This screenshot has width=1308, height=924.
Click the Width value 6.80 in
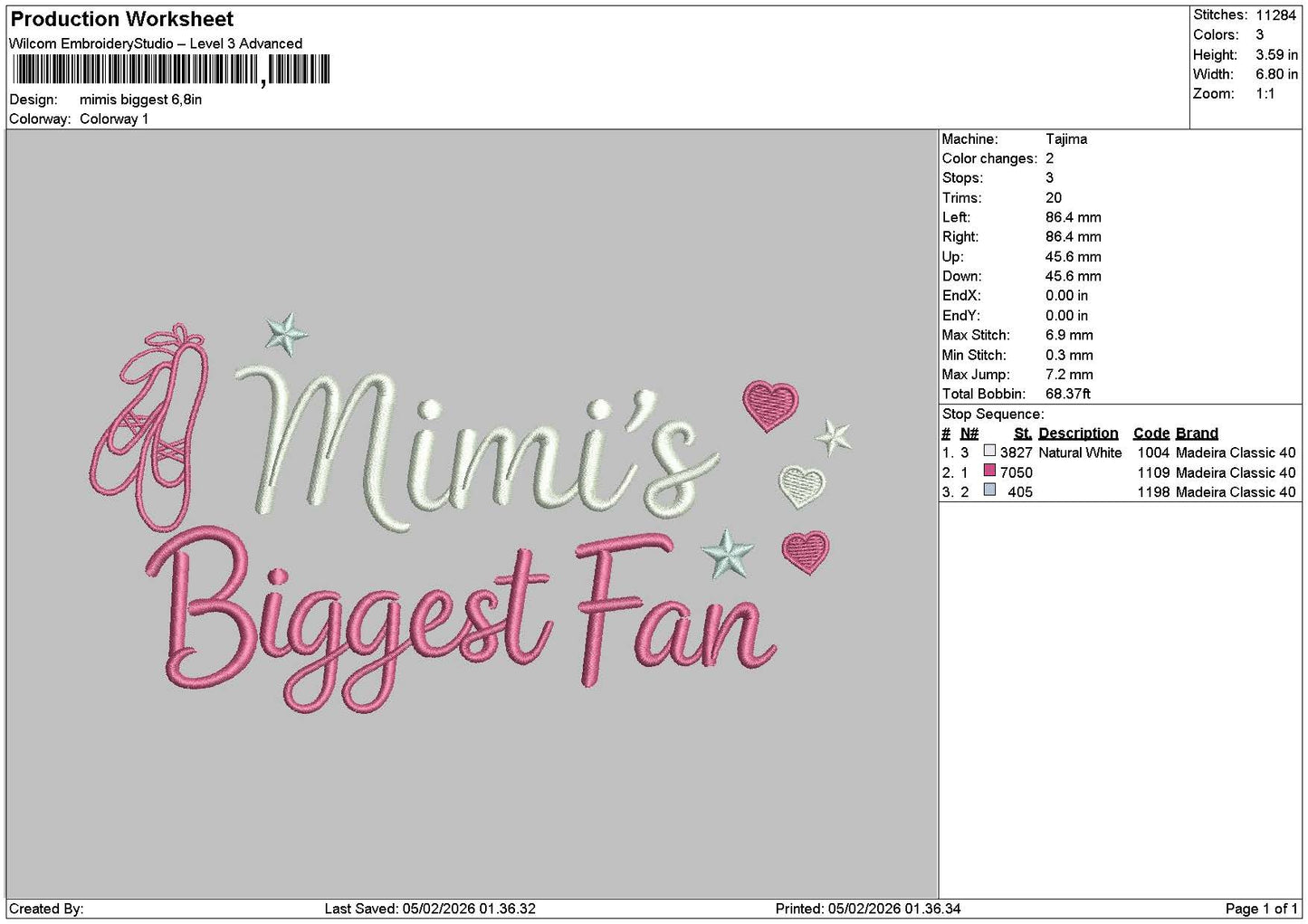point(1276,74)
